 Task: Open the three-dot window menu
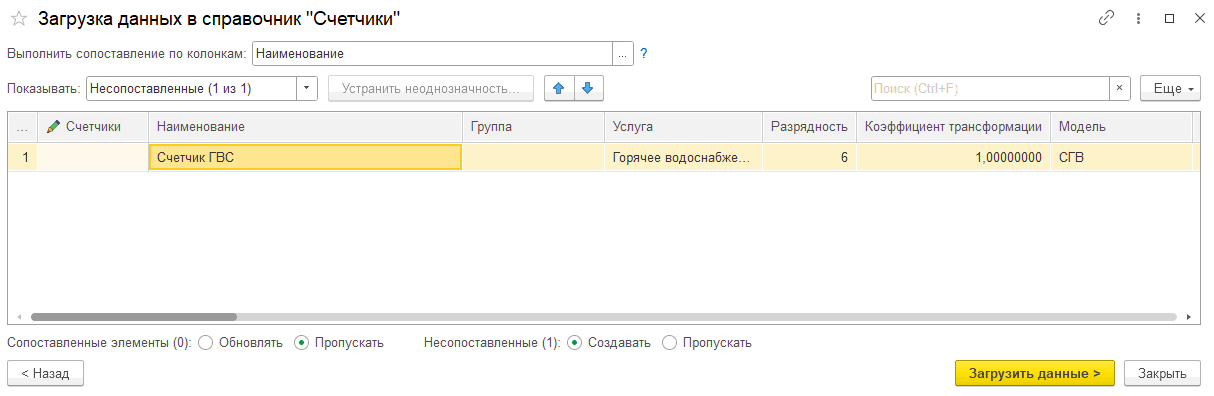pos(1138,18)
